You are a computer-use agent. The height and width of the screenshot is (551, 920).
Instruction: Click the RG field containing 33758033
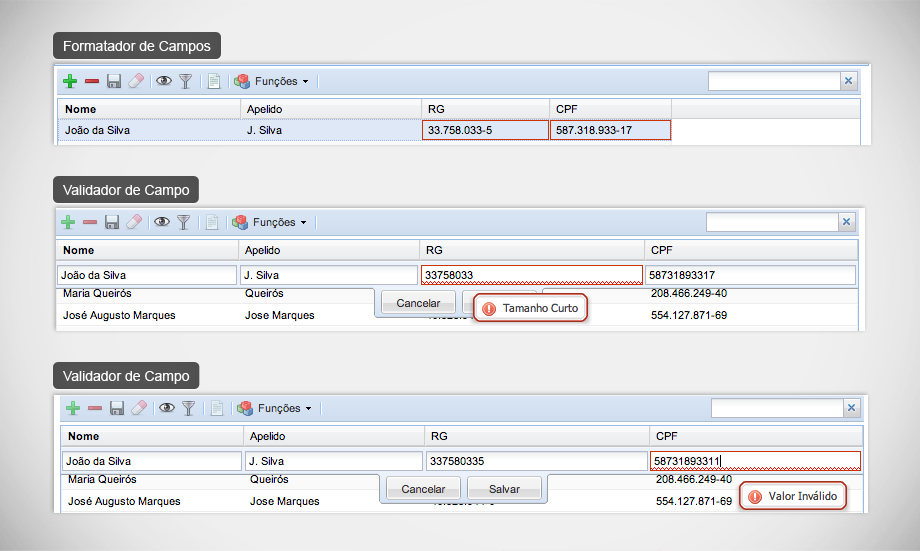pos(531,275)
